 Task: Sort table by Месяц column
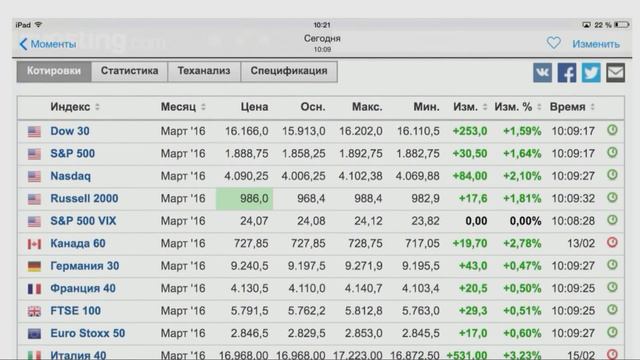coord(183,107)
